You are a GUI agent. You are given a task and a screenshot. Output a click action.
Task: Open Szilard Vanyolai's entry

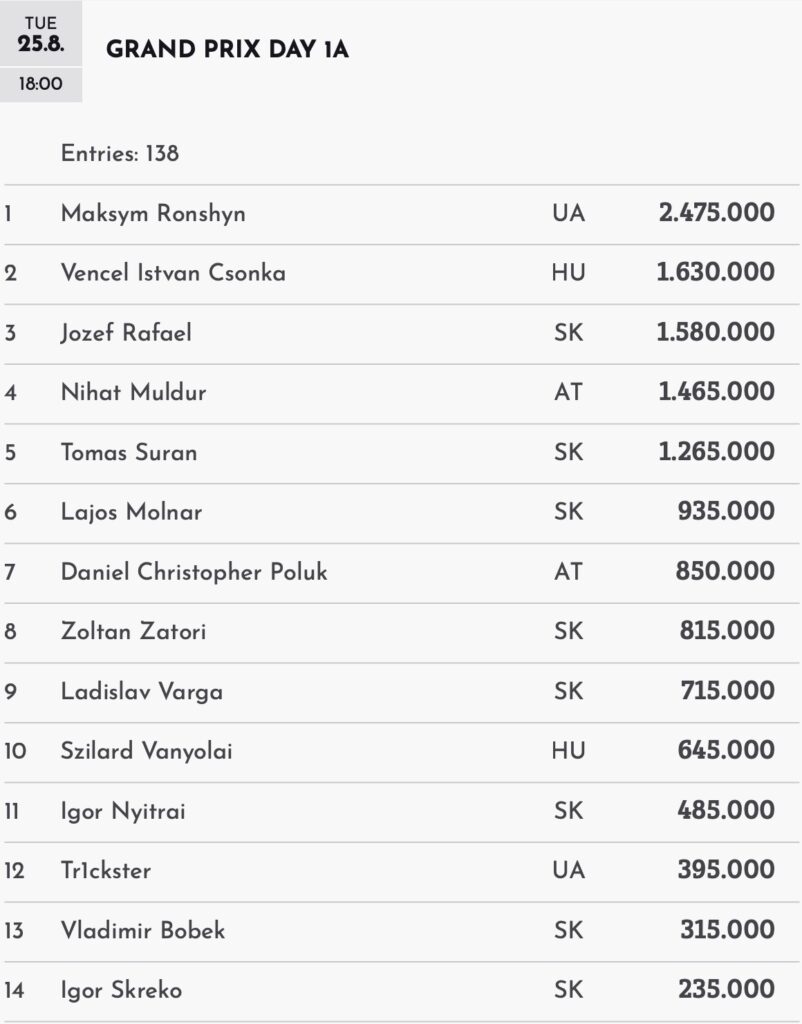pos(401,752)
